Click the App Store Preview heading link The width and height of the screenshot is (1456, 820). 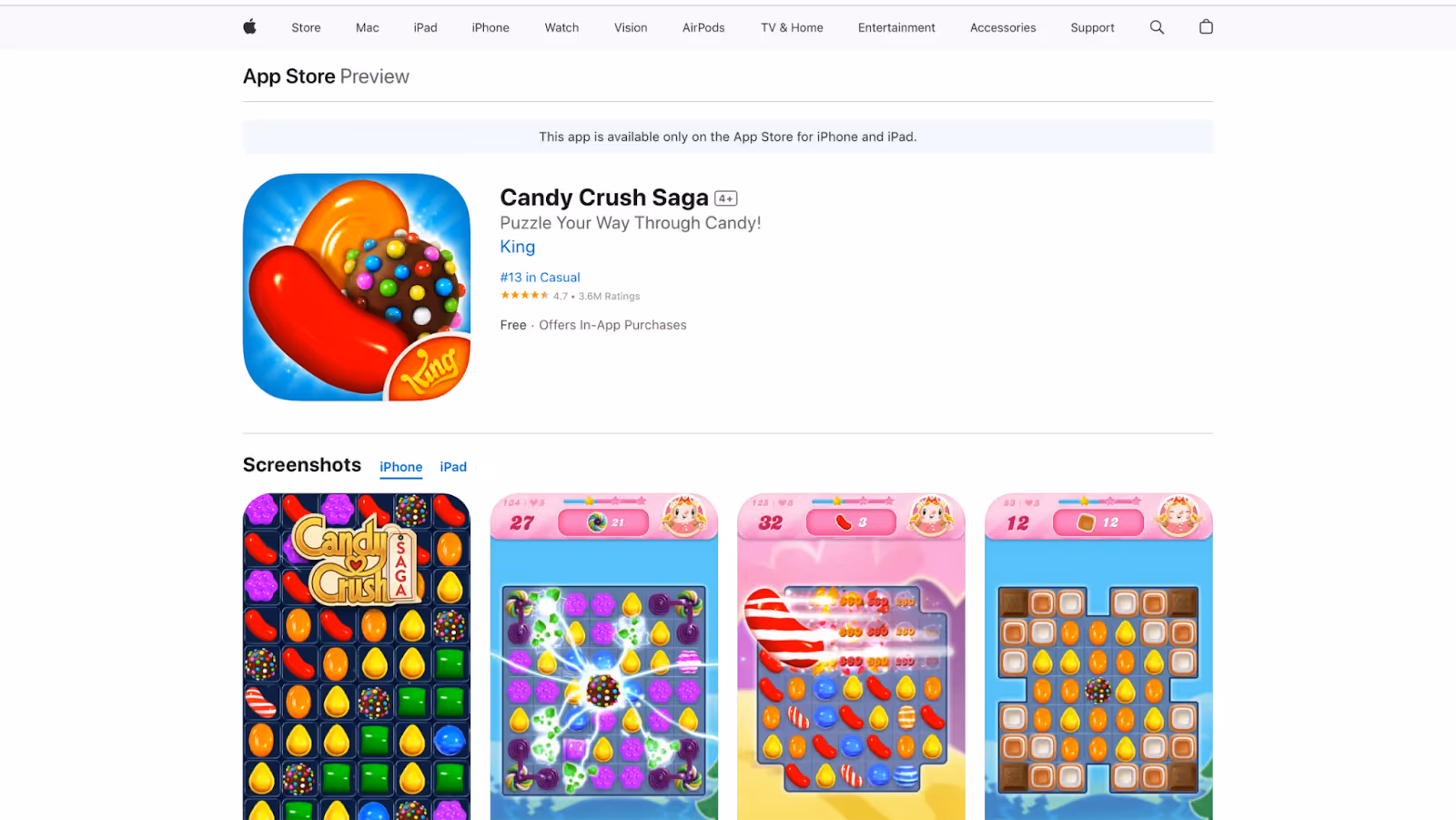(x=326, y=76)
